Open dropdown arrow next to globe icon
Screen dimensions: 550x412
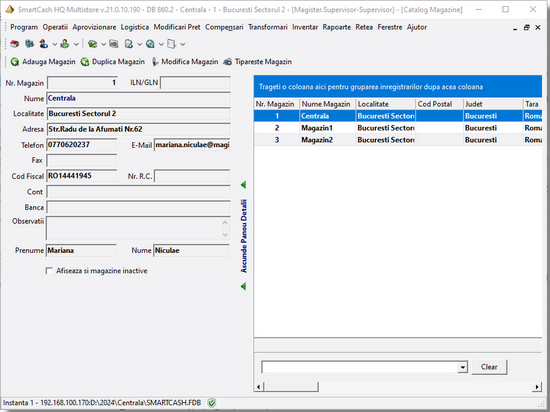tap(161, 44)
